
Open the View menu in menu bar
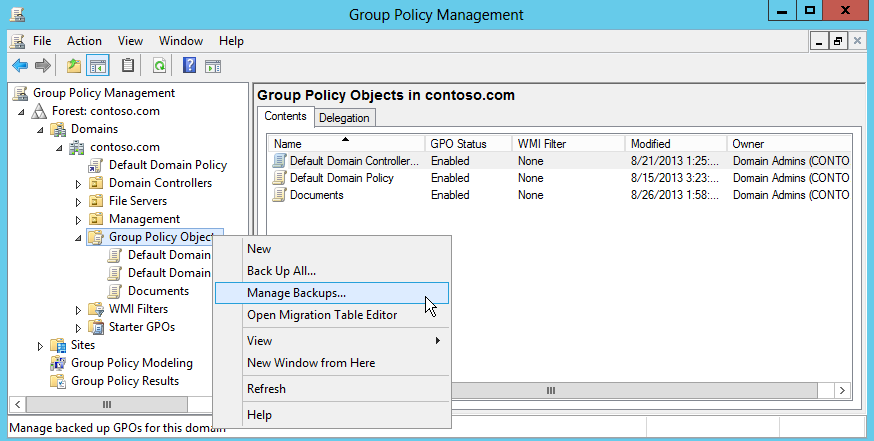pyautogui.click(x=130, y=41)
